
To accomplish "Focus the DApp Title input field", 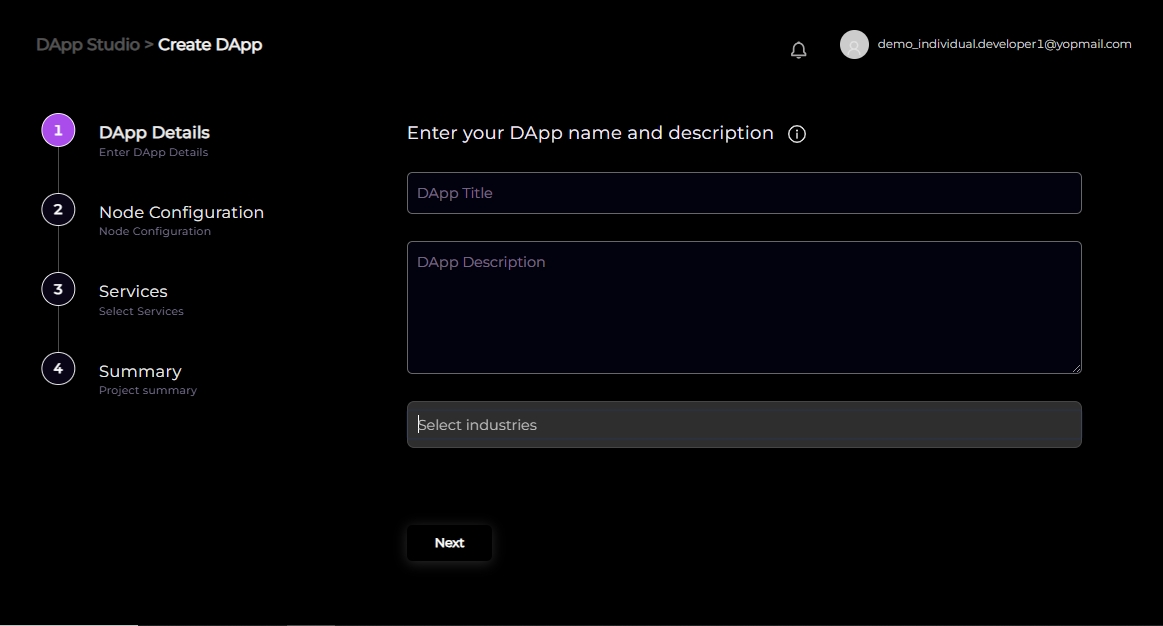I will (744, 193).
